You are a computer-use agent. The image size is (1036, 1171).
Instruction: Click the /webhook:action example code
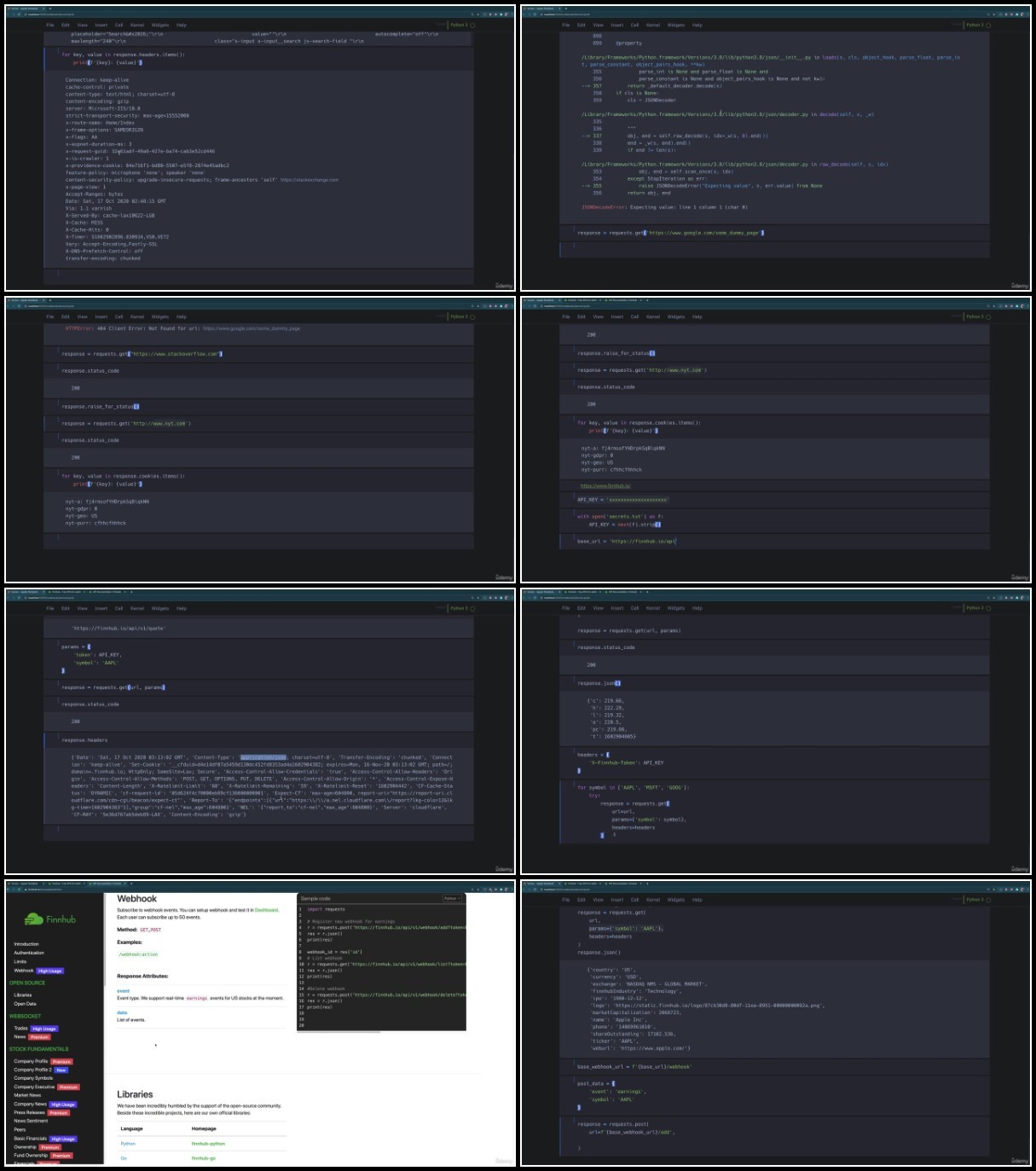[138, 954]
